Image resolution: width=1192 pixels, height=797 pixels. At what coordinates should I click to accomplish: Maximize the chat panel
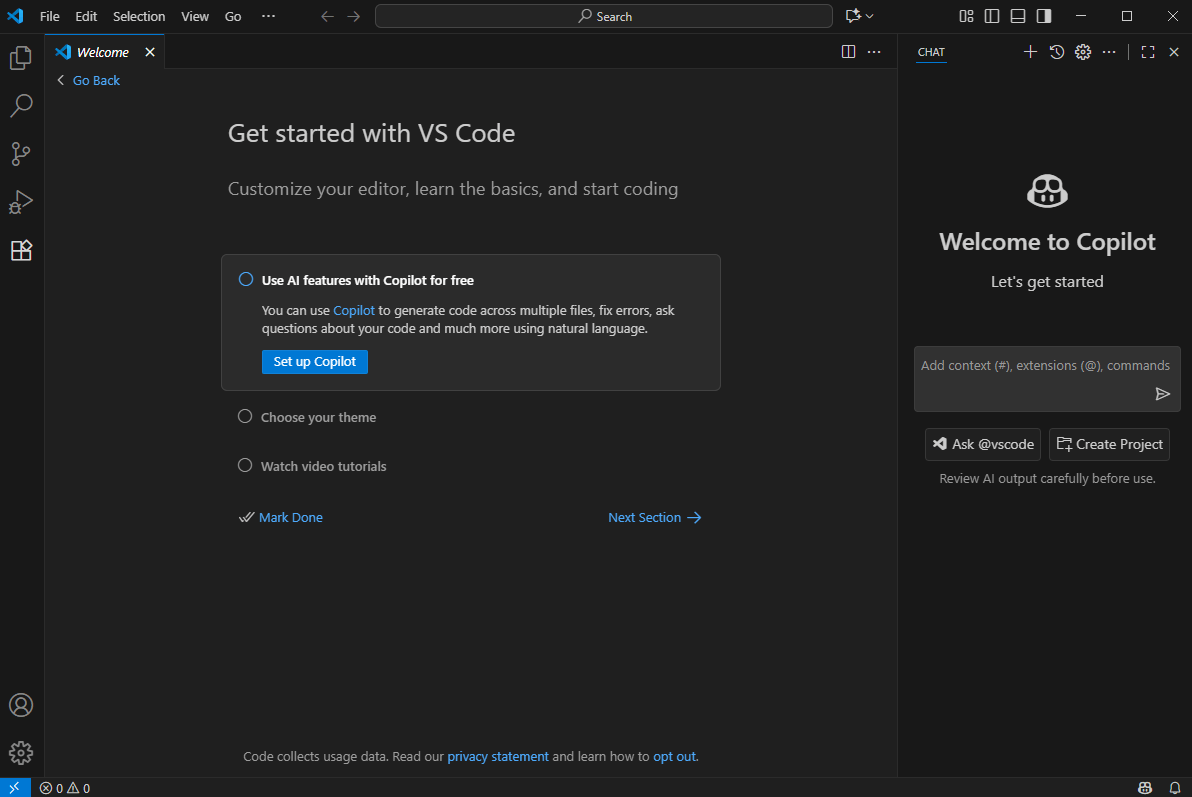(x=1148, y=52)
